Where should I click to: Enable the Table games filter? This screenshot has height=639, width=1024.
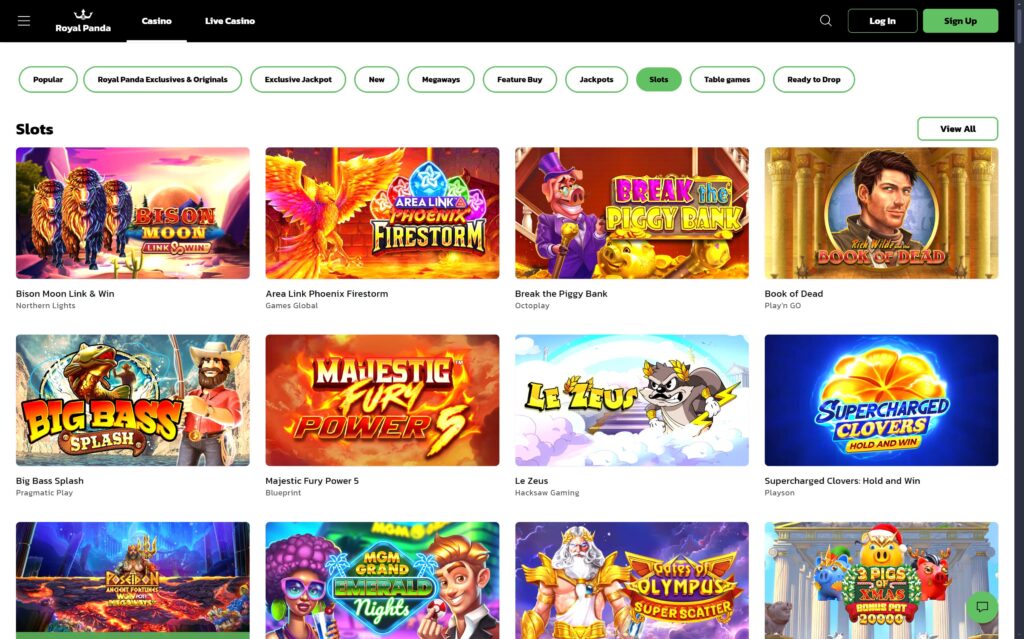click(x=727, y=79)
